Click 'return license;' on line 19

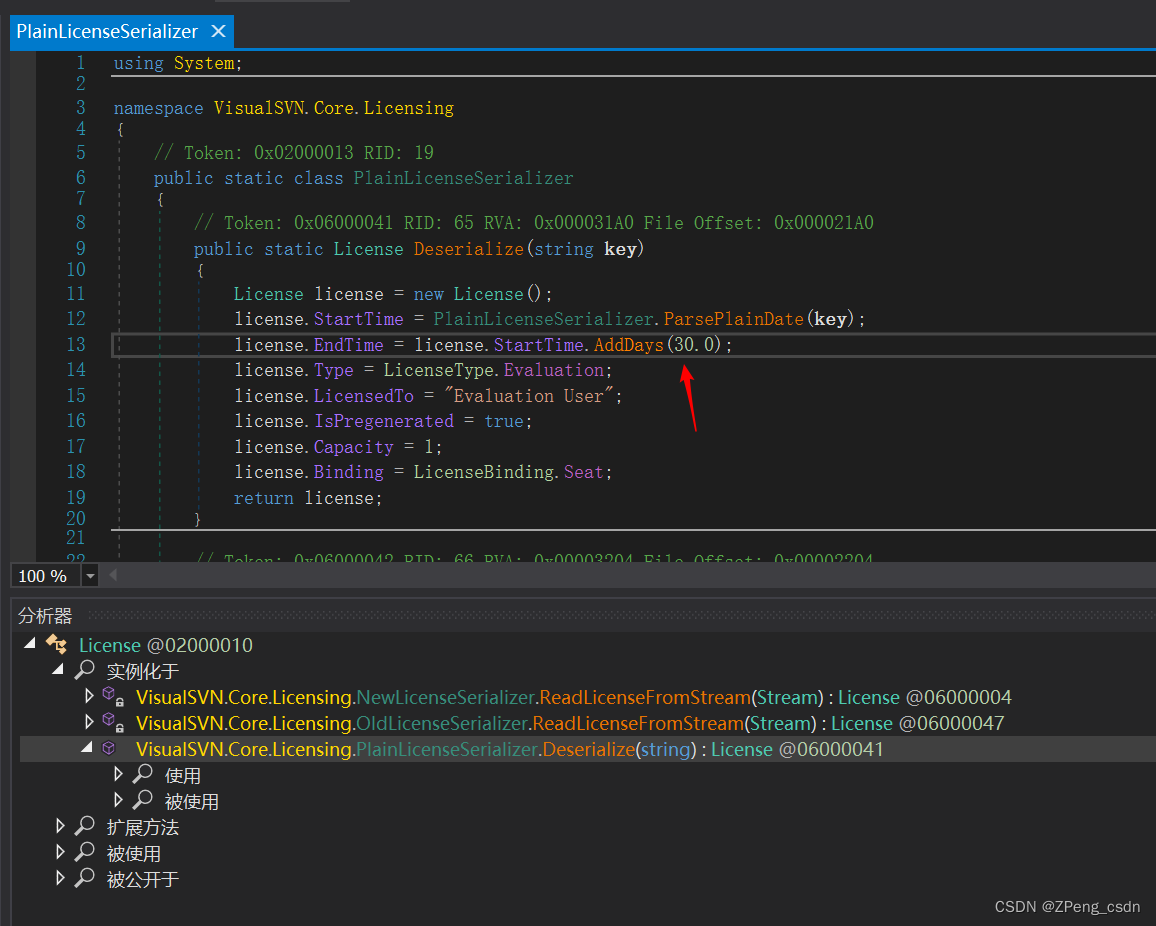coord(308,498)
